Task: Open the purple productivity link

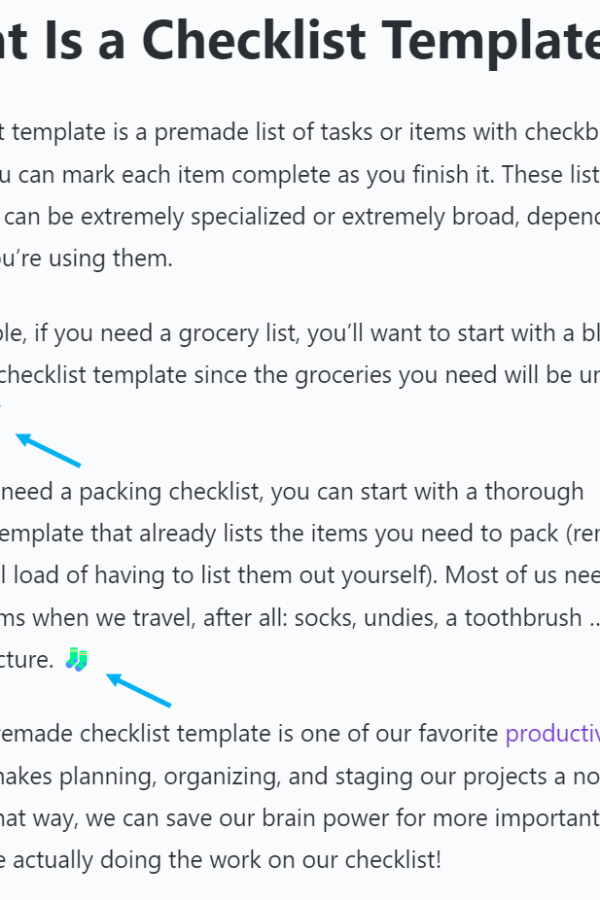Action: [552, 734]
